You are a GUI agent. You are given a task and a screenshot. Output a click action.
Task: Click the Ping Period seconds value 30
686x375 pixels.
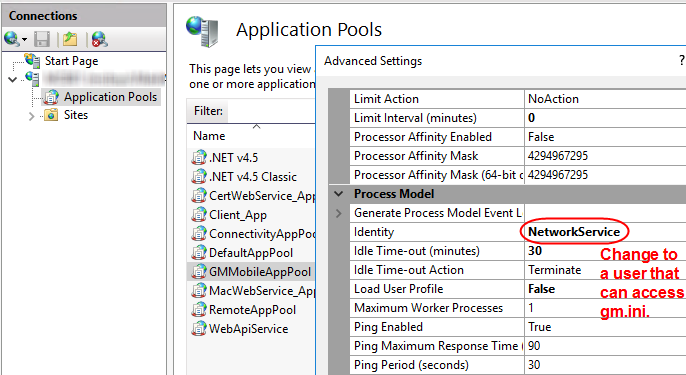coord(534,365)
